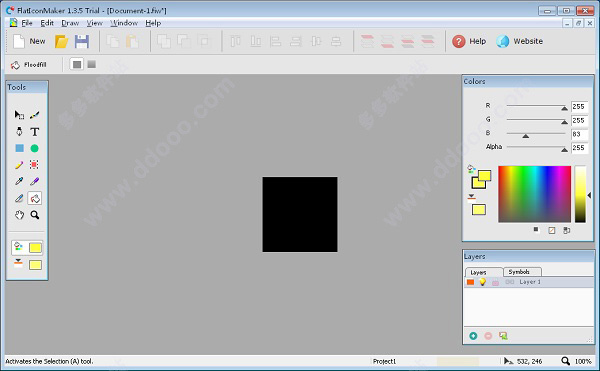The image size is (600, 371).
Task: Choose the Eyedropper tool
Action: (x=19, y=181)
